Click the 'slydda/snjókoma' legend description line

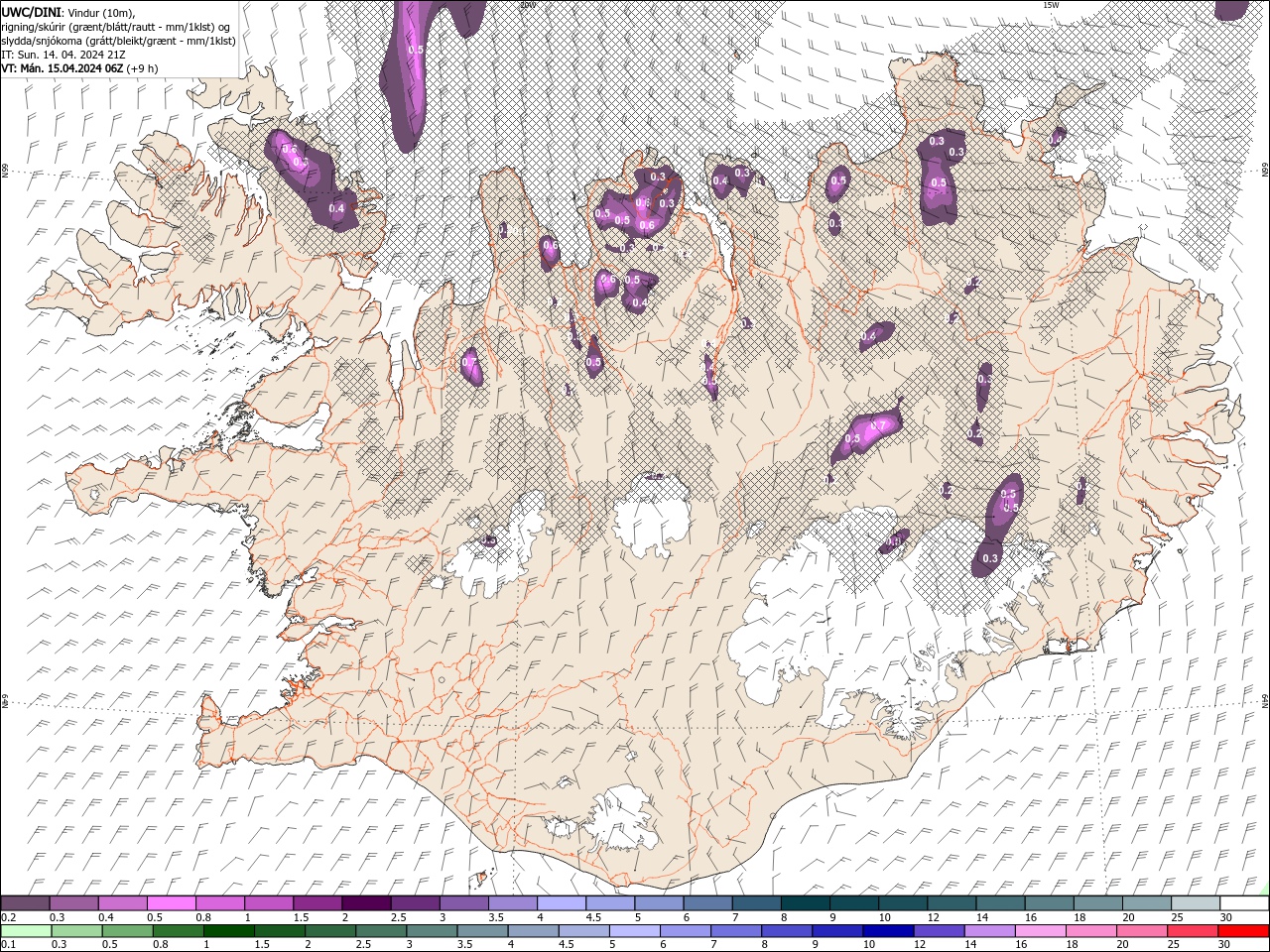pyautogui.click(x=118, y=41)
